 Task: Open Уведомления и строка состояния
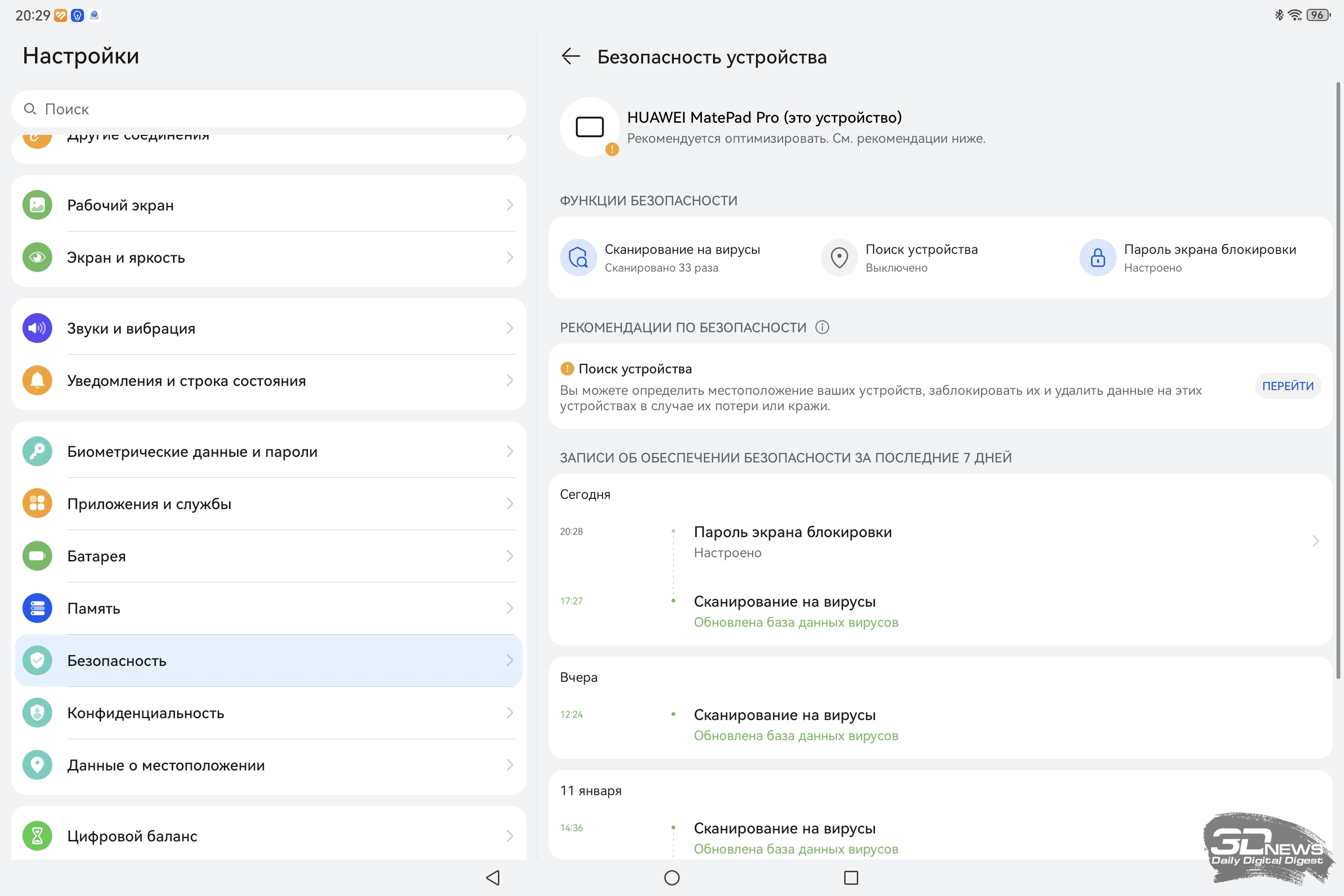coord(269,381)
